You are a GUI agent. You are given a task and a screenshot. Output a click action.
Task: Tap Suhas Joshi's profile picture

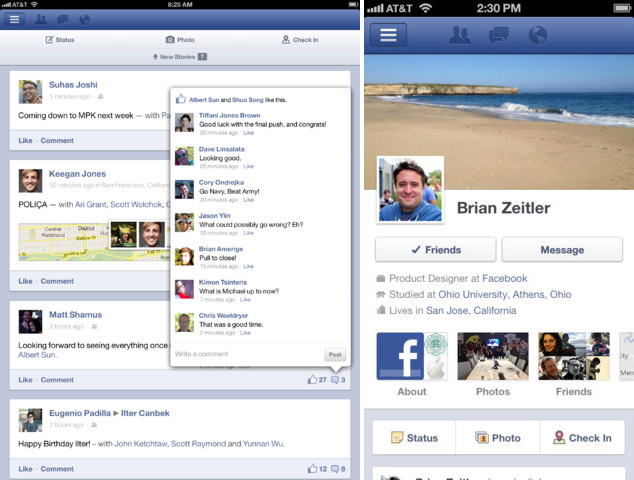coord(30,92)
